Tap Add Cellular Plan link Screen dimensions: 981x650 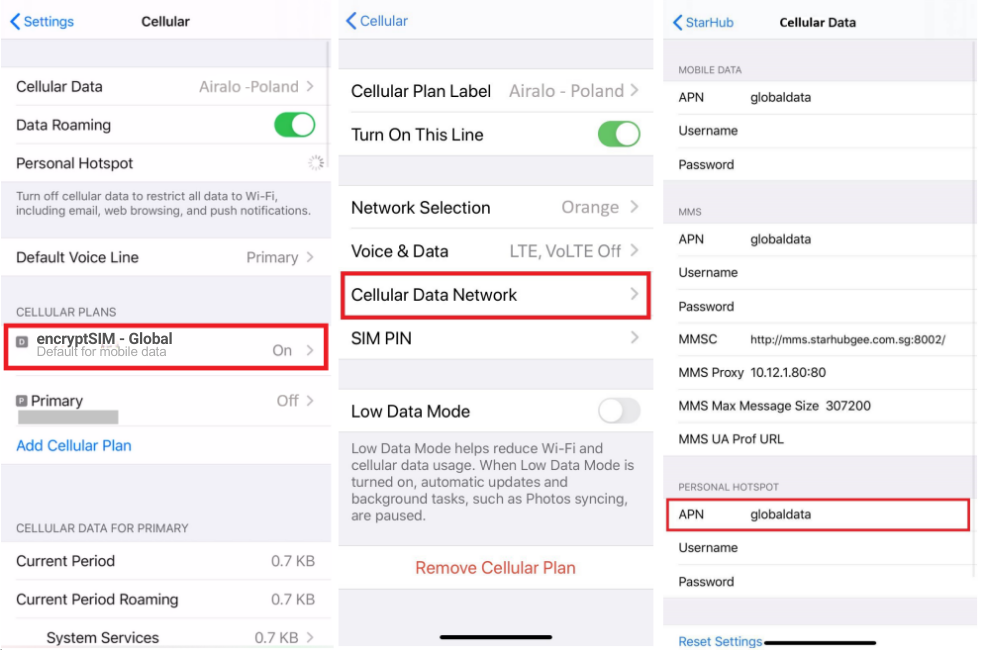(74, 445)
